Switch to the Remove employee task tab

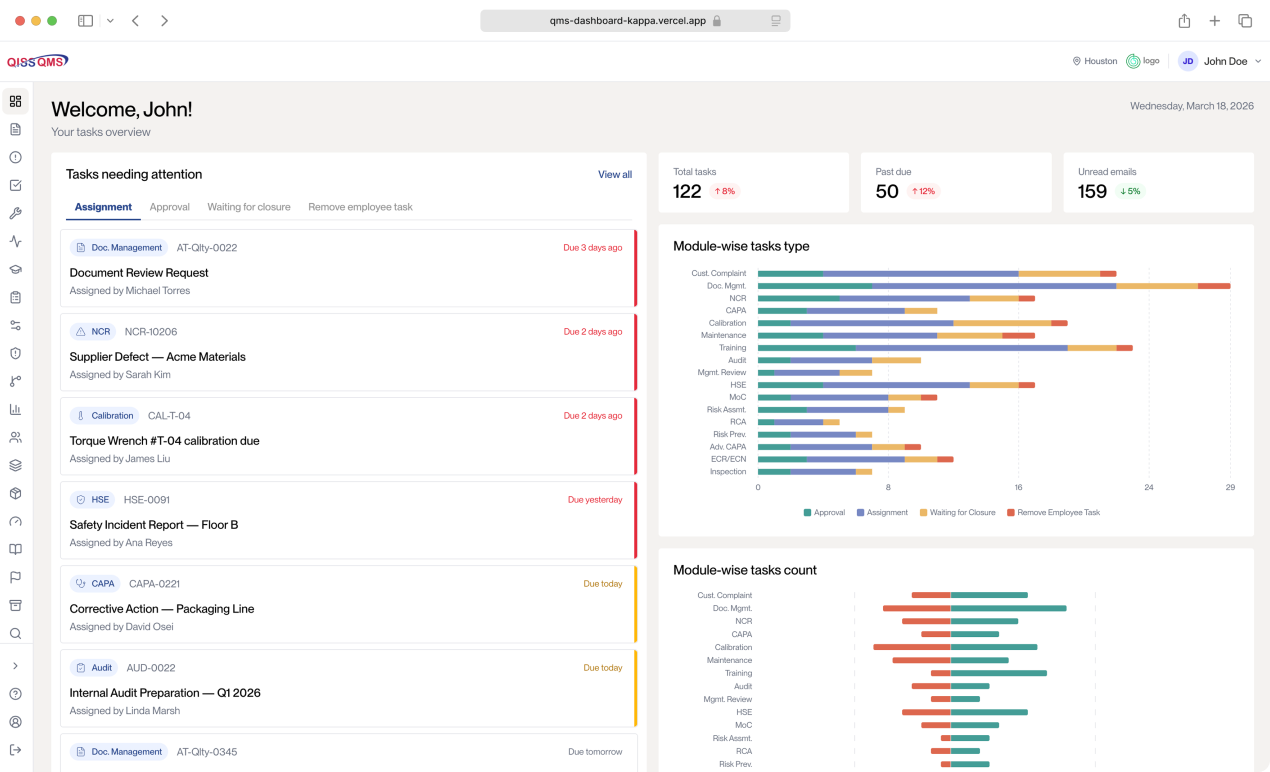click(360, 207)
